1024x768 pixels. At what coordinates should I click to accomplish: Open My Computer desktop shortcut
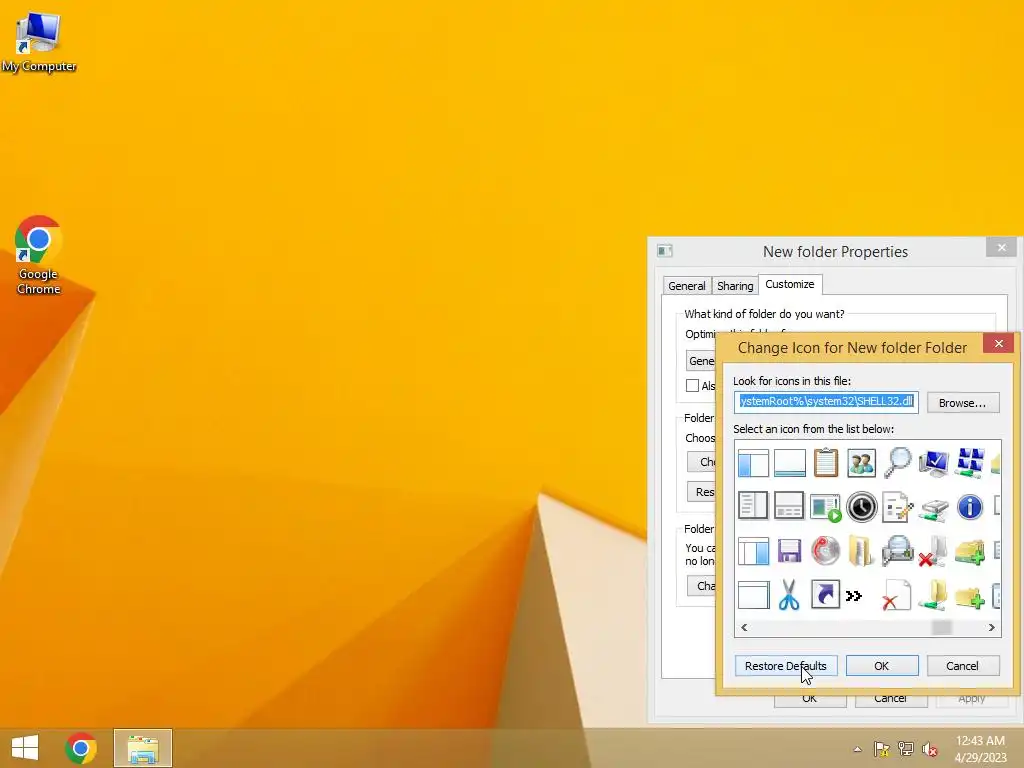point(39,42)
